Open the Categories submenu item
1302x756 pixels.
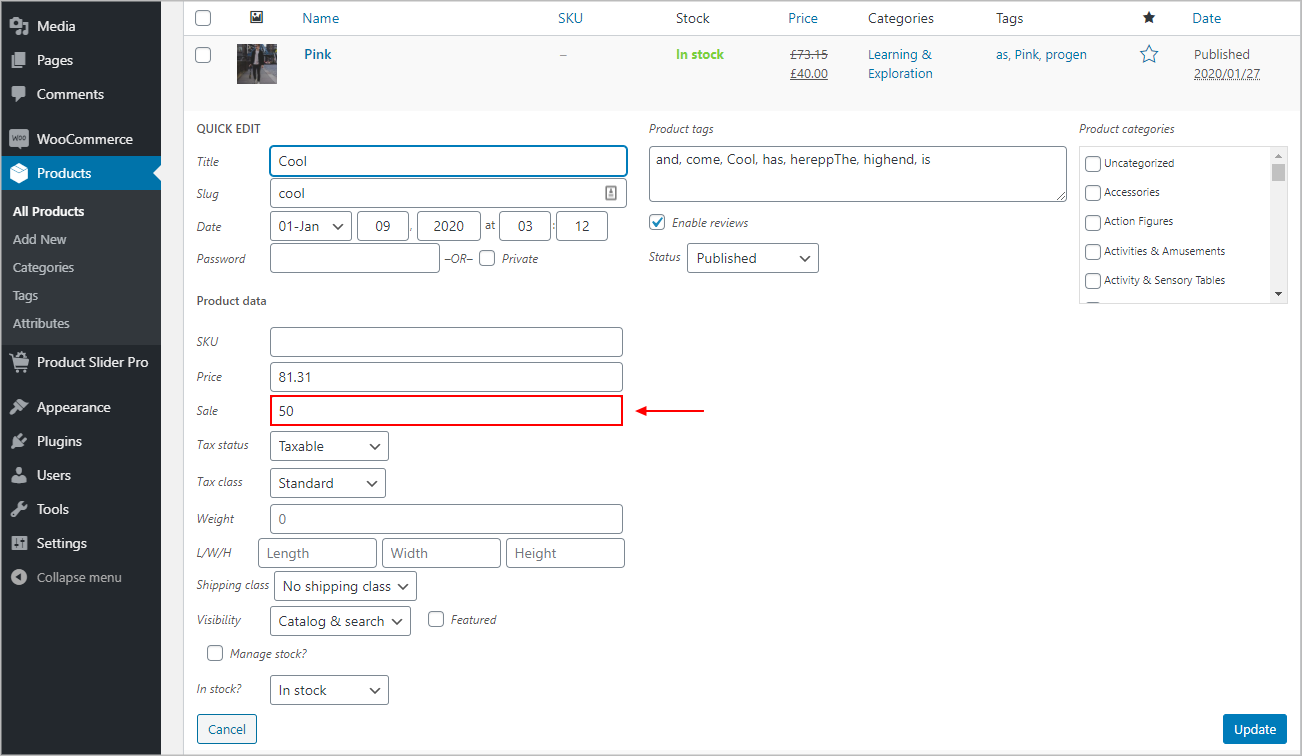pos(43,267)
